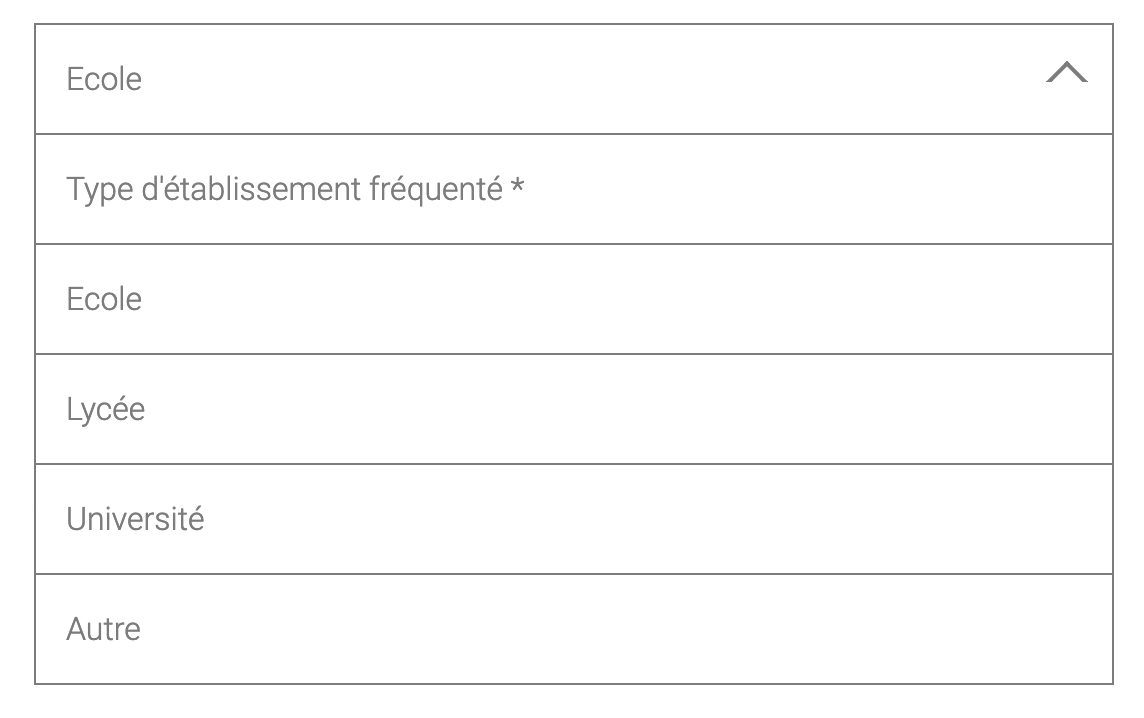
Task: Choose Université from the list
Action: (x=573, y=519)
